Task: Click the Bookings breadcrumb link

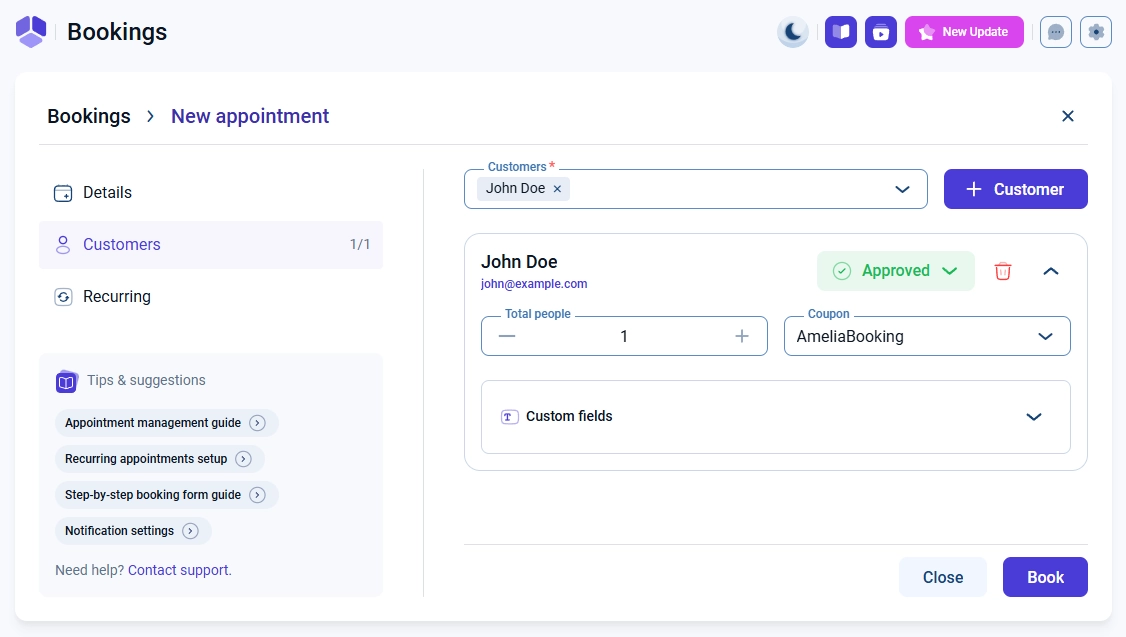Action: (x=89, y=116)
